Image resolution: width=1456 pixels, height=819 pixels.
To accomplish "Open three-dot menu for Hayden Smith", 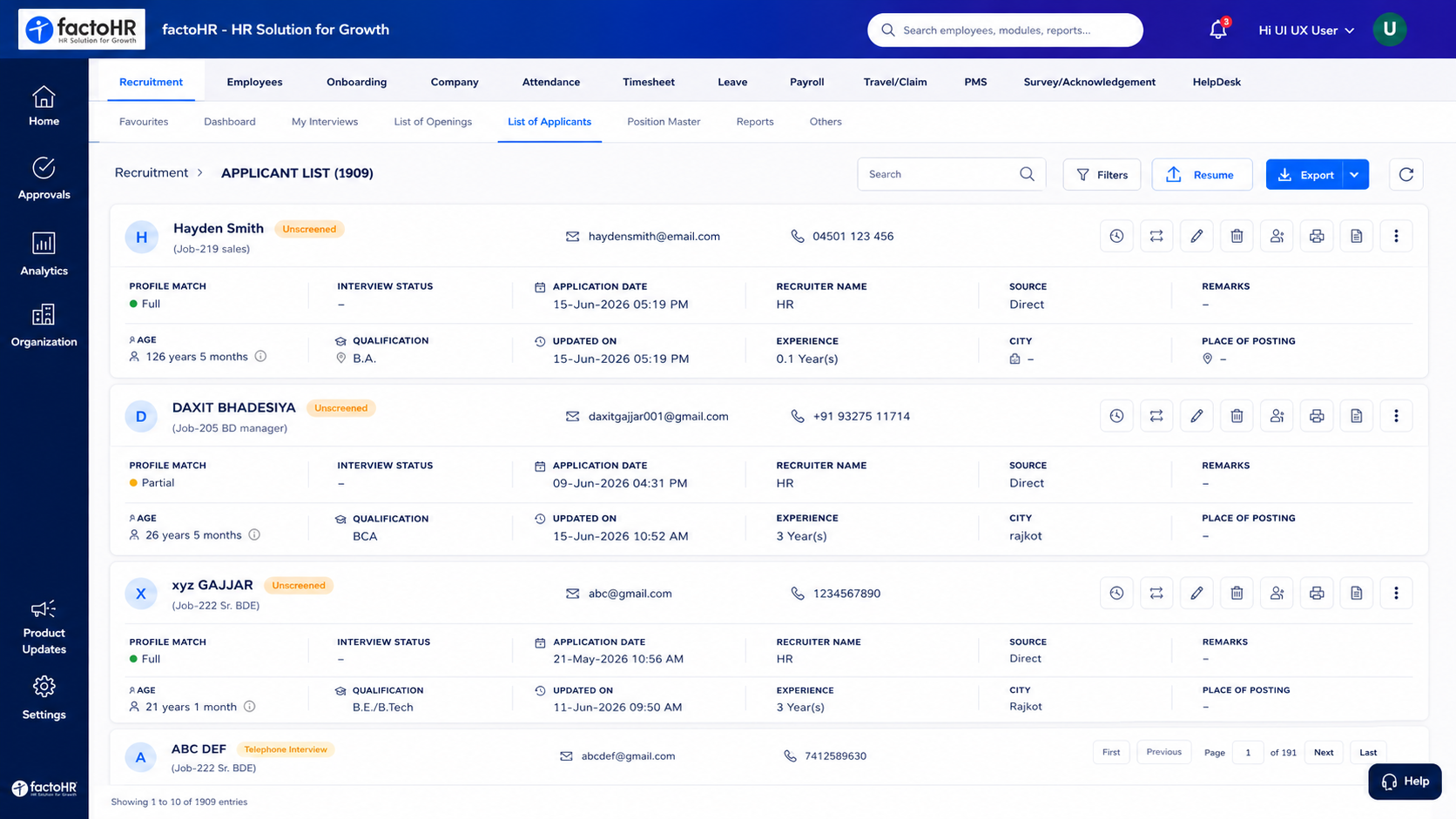I will click(1396, 236).
